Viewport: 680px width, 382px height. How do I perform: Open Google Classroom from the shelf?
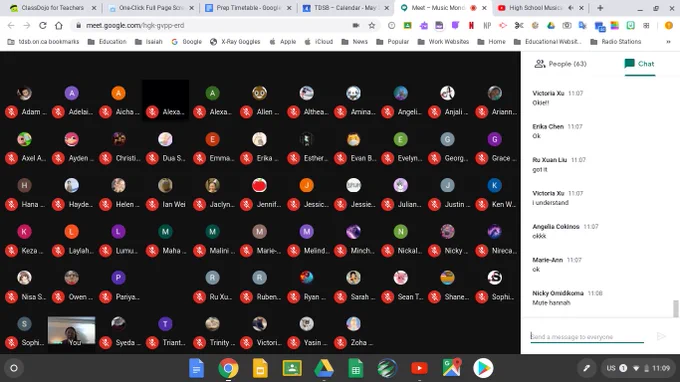point(292,368)
